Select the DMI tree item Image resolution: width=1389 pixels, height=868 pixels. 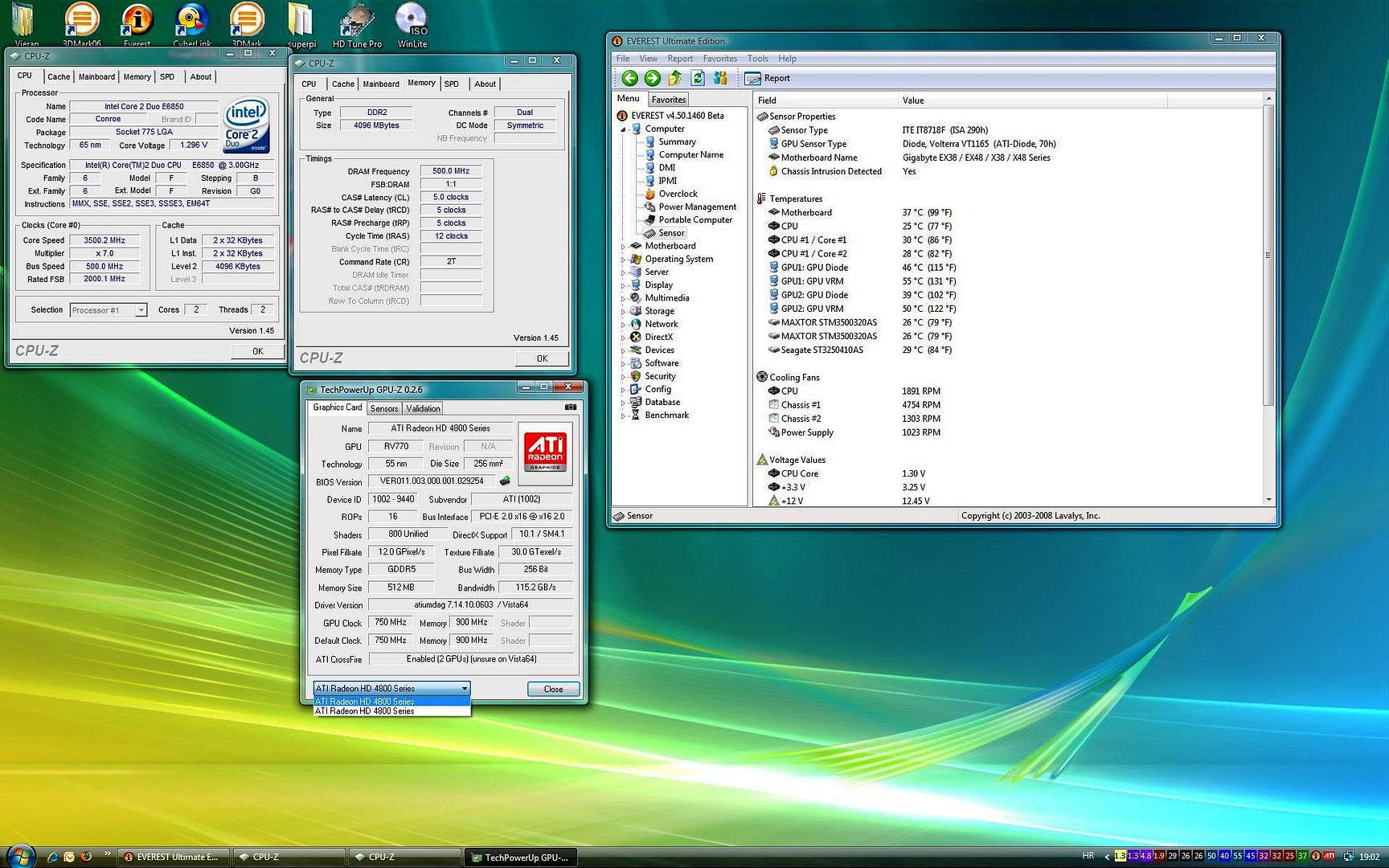click(666, 167)
